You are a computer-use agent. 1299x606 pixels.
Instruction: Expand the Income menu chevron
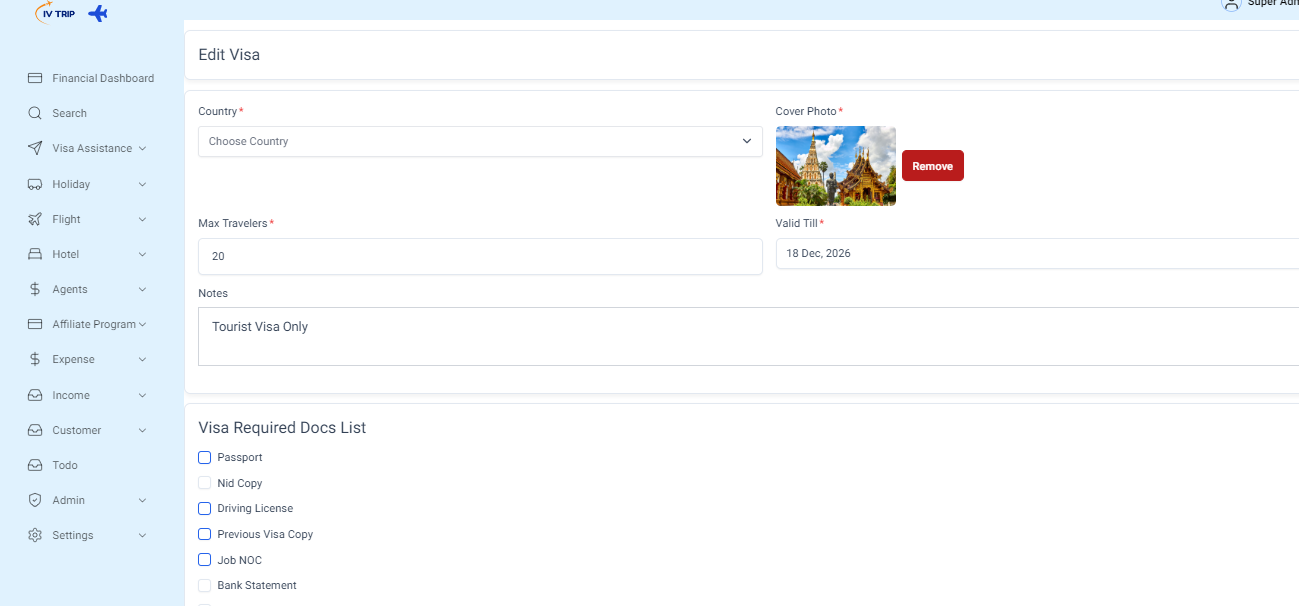(142, 395)
